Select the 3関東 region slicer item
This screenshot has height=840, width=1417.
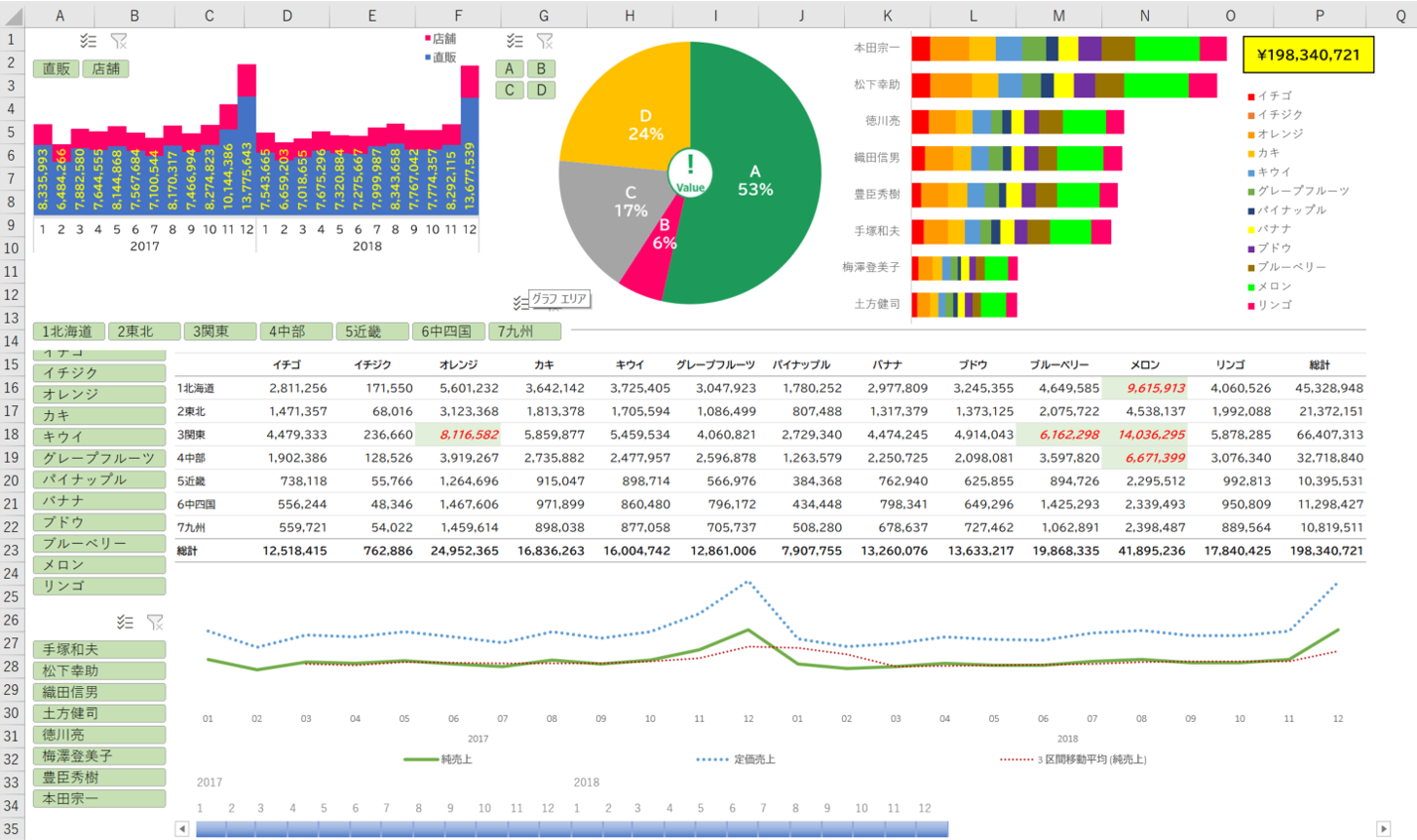pos(219,331)
